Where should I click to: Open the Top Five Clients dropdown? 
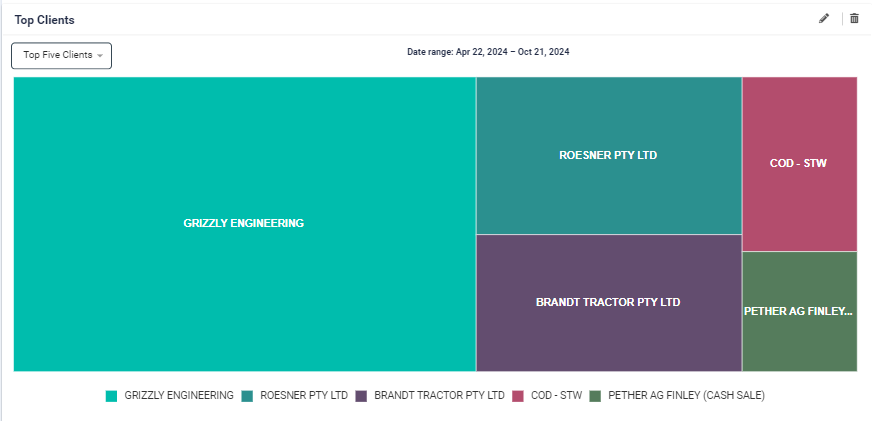pyautogui.click(x=61, y=55)
